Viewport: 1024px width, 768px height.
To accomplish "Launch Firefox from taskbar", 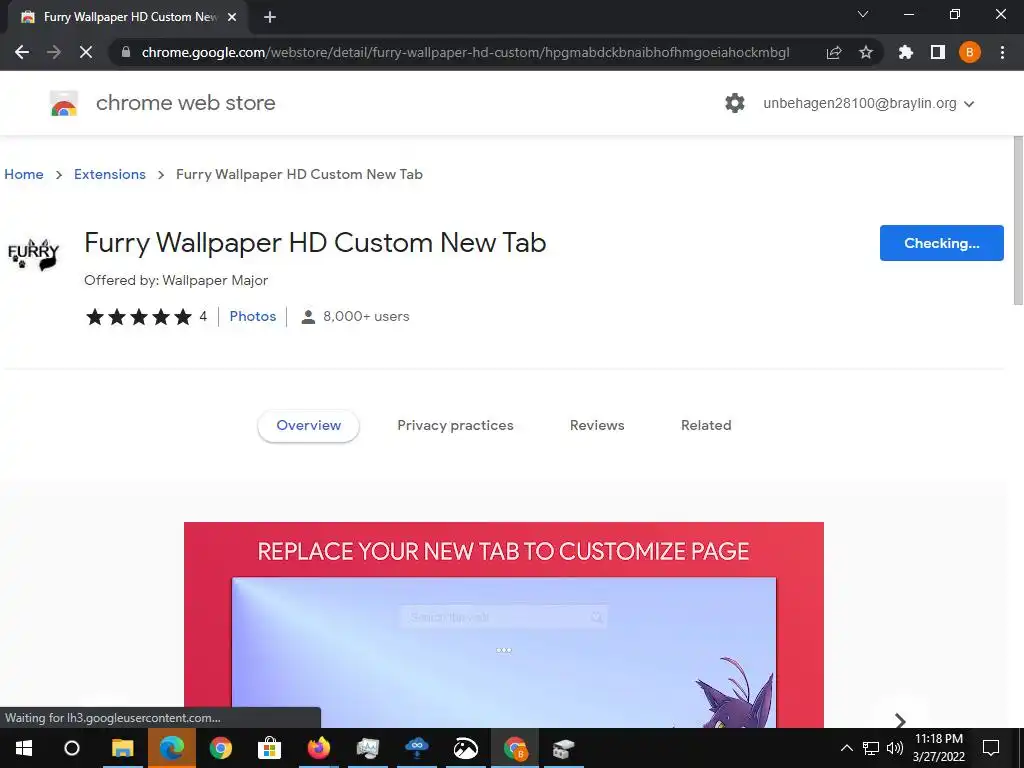I will coord(319,748).
